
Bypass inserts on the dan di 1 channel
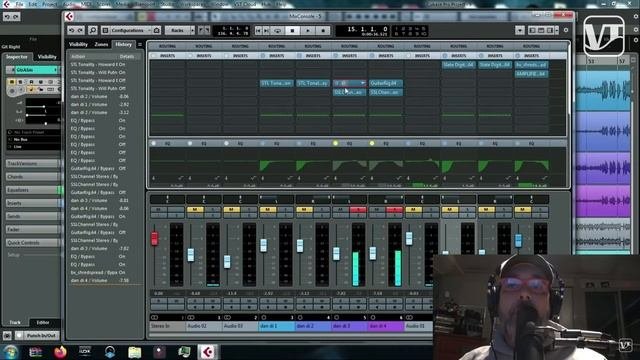pyautogui.click(x=263, y=56)
